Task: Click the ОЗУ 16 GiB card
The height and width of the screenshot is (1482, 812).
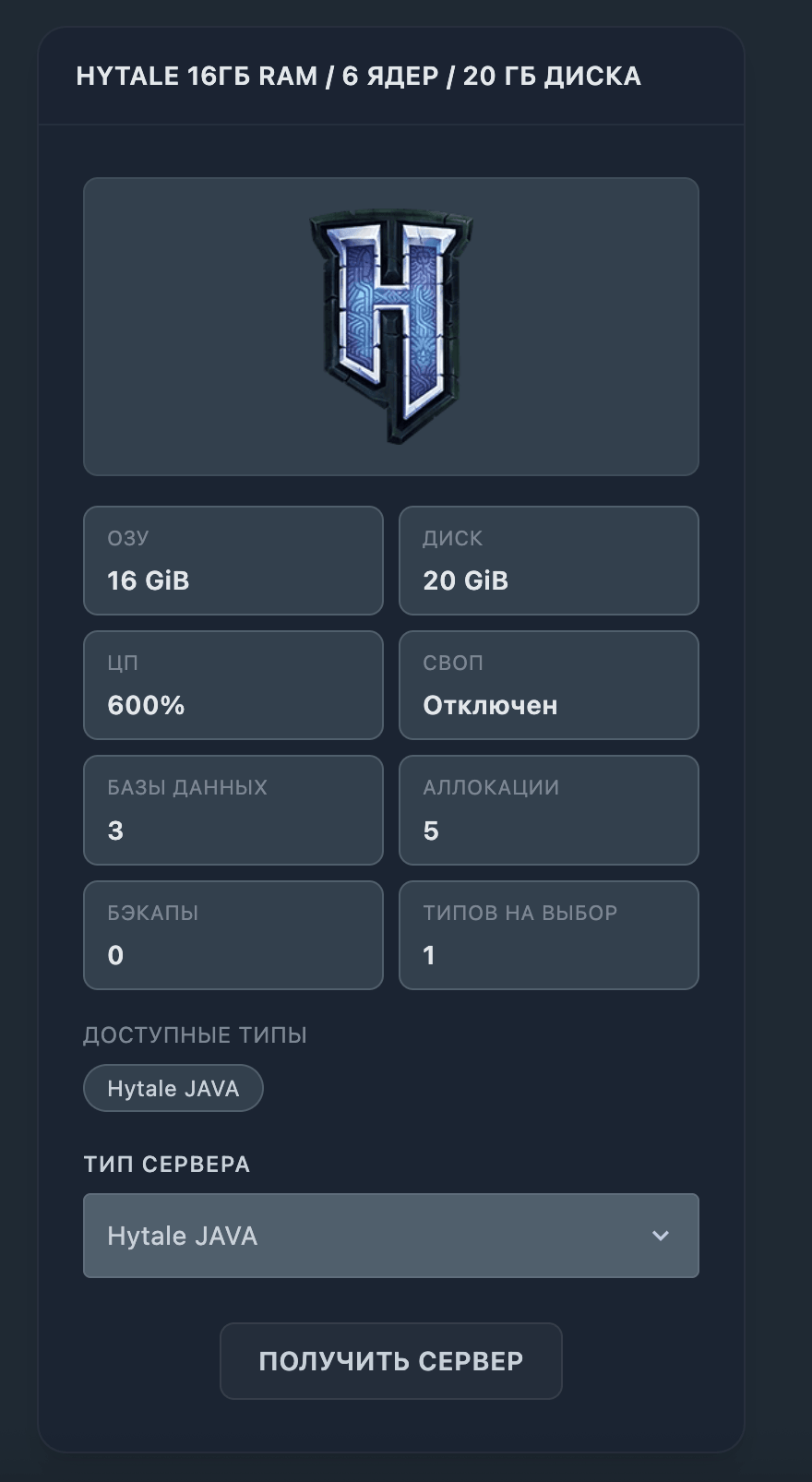Action: click(x=233, y=560)
